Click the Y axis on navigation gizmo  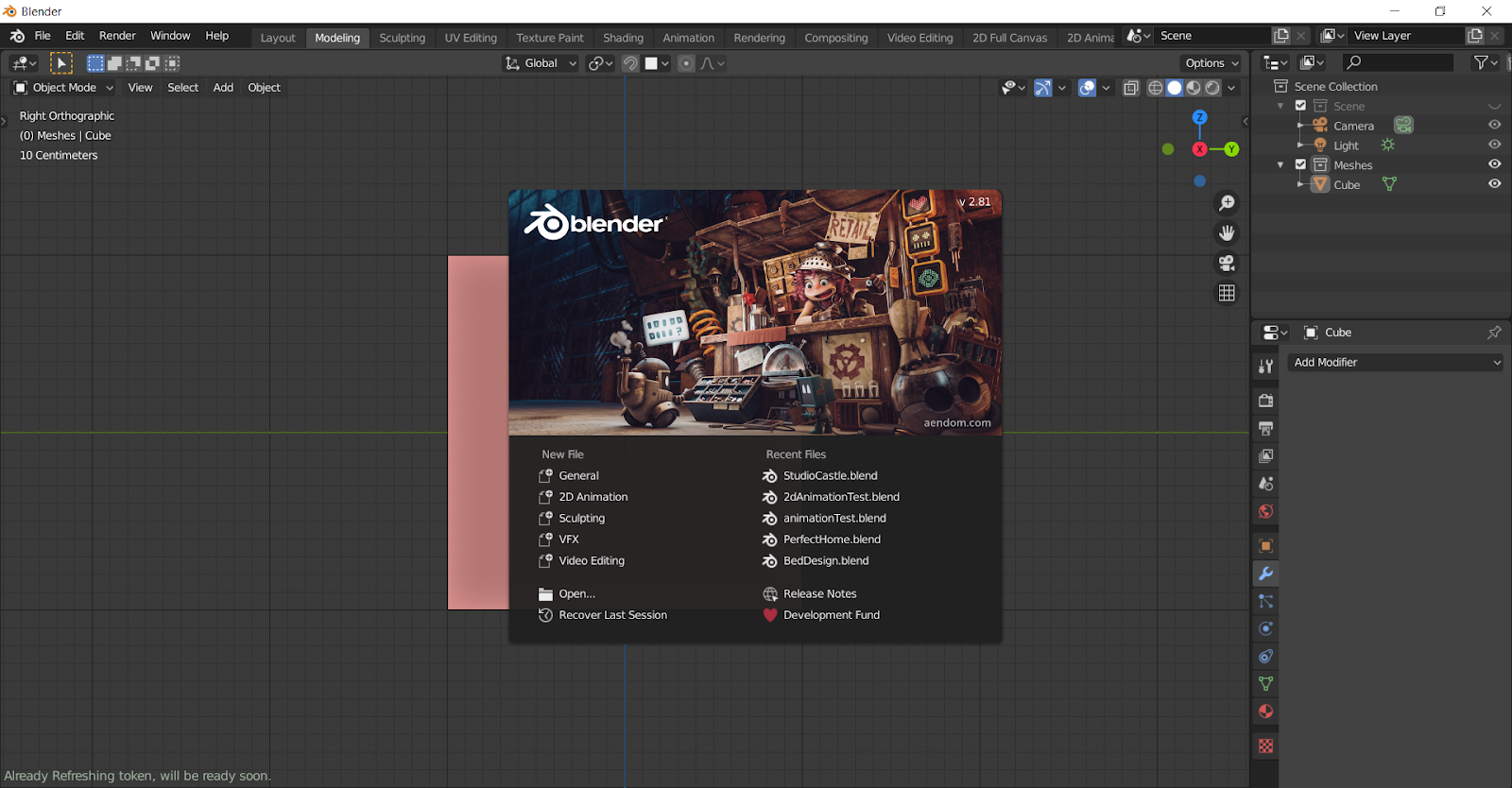point(1231,149)
